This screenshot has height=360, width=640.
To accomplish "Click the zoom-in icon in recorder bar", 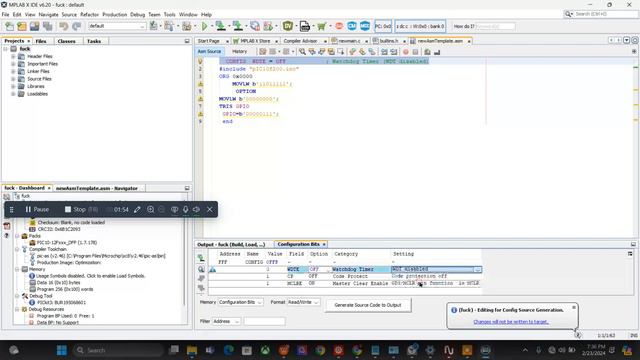I will click(151, 209).
